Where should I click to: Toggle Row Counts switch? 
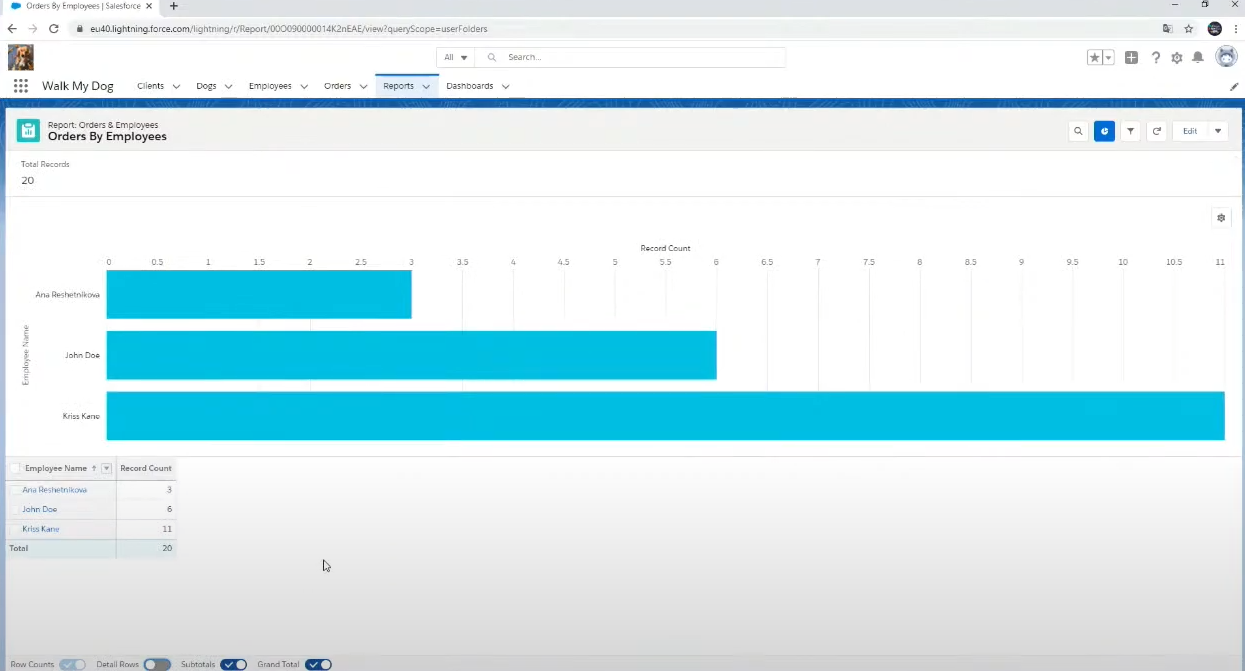click(72, 664)
